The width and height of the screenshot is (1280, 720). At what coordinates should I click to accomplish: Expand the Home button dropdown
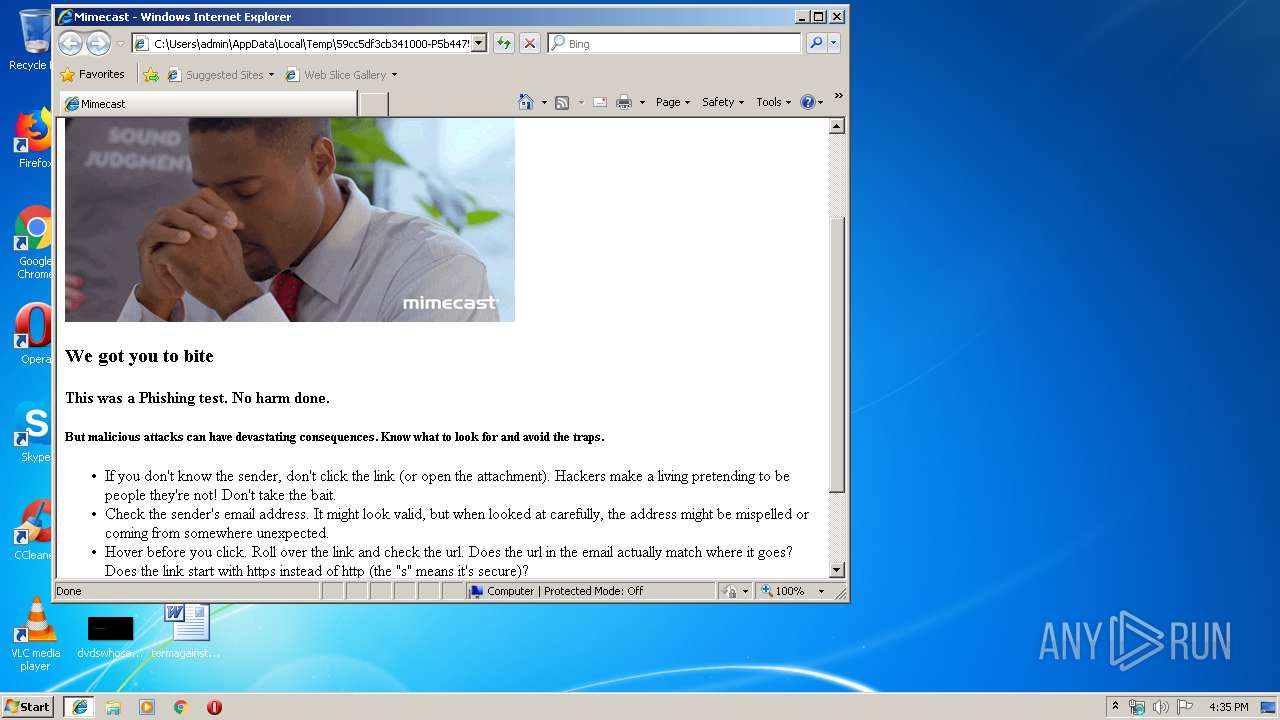(544, 102)
